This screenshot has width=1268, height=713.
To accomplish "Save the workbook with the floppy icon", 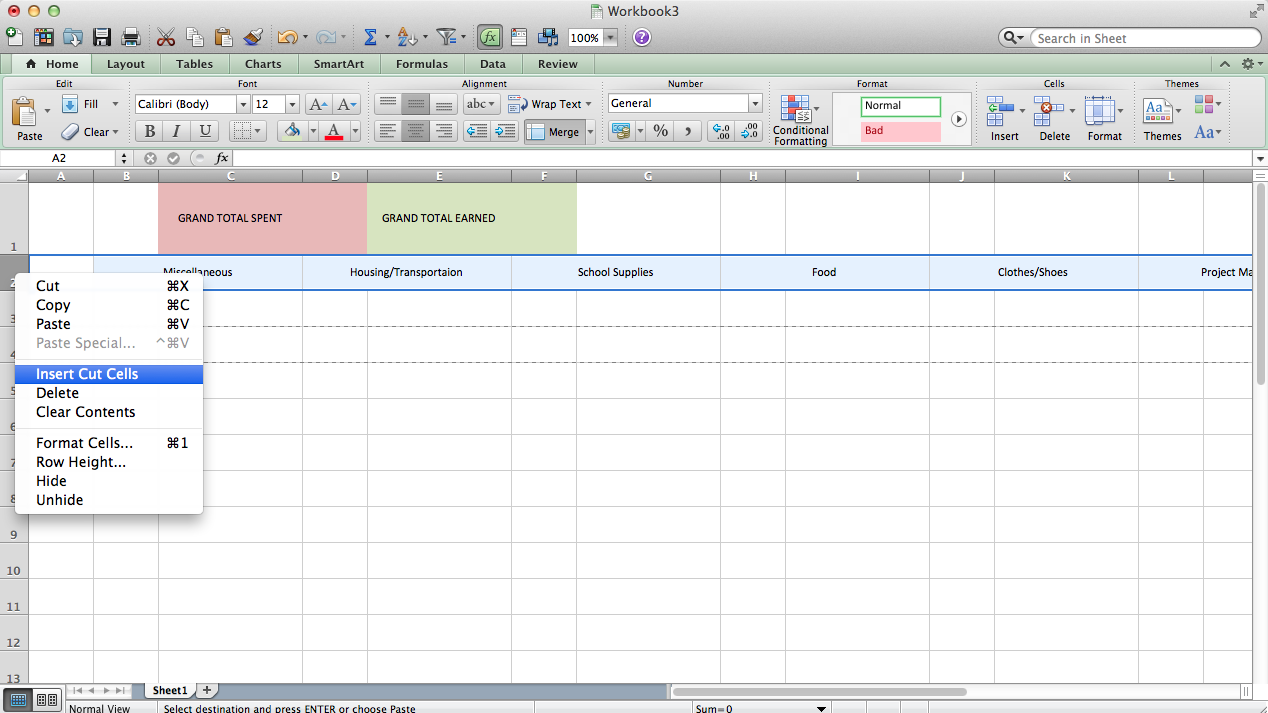I will 102,37.
